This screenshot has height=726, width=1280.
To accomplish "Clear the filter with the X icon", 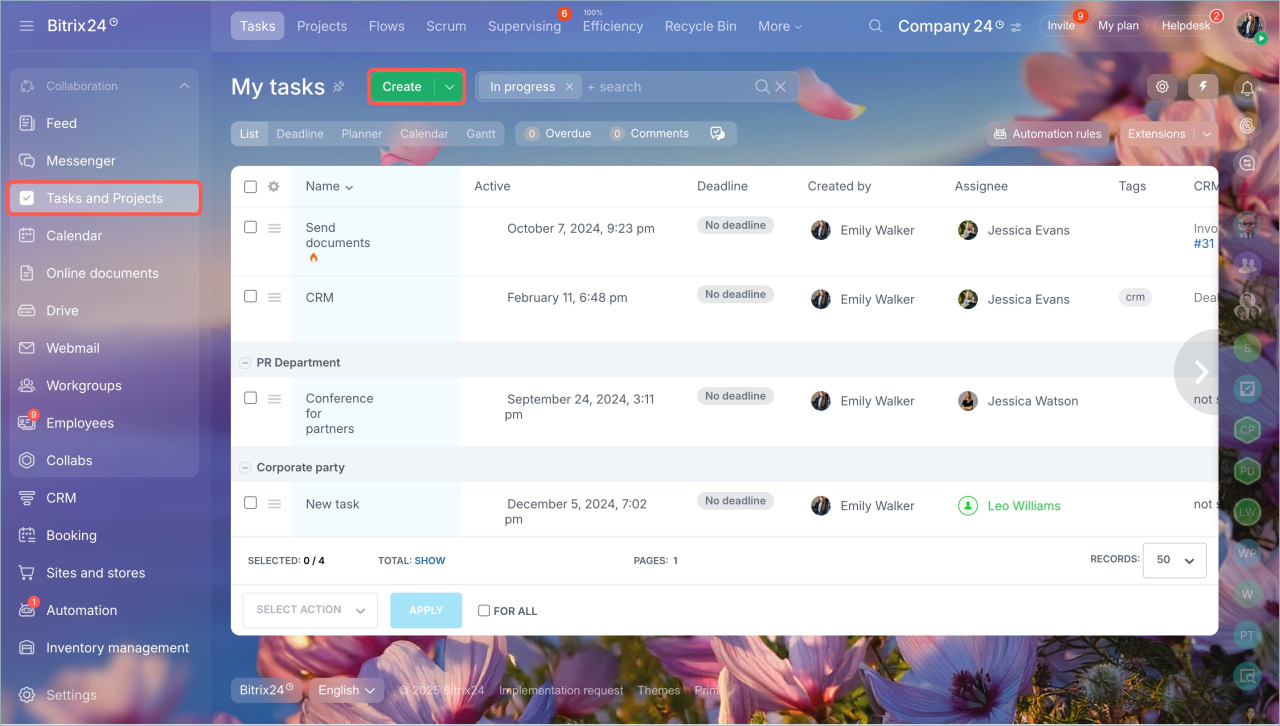I will [781, 87].
